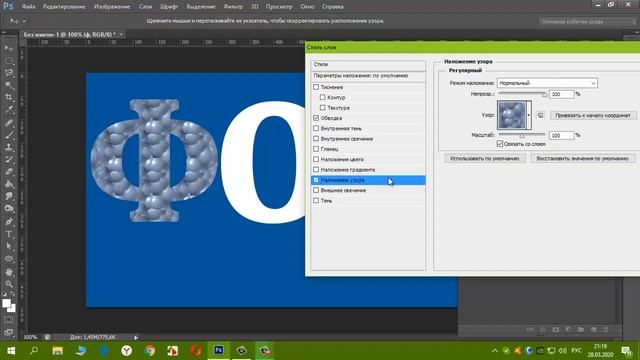Screen dimensions: 640x360
Task: Select the Paint Bucket tool
Action: click(x=9, y=184)
